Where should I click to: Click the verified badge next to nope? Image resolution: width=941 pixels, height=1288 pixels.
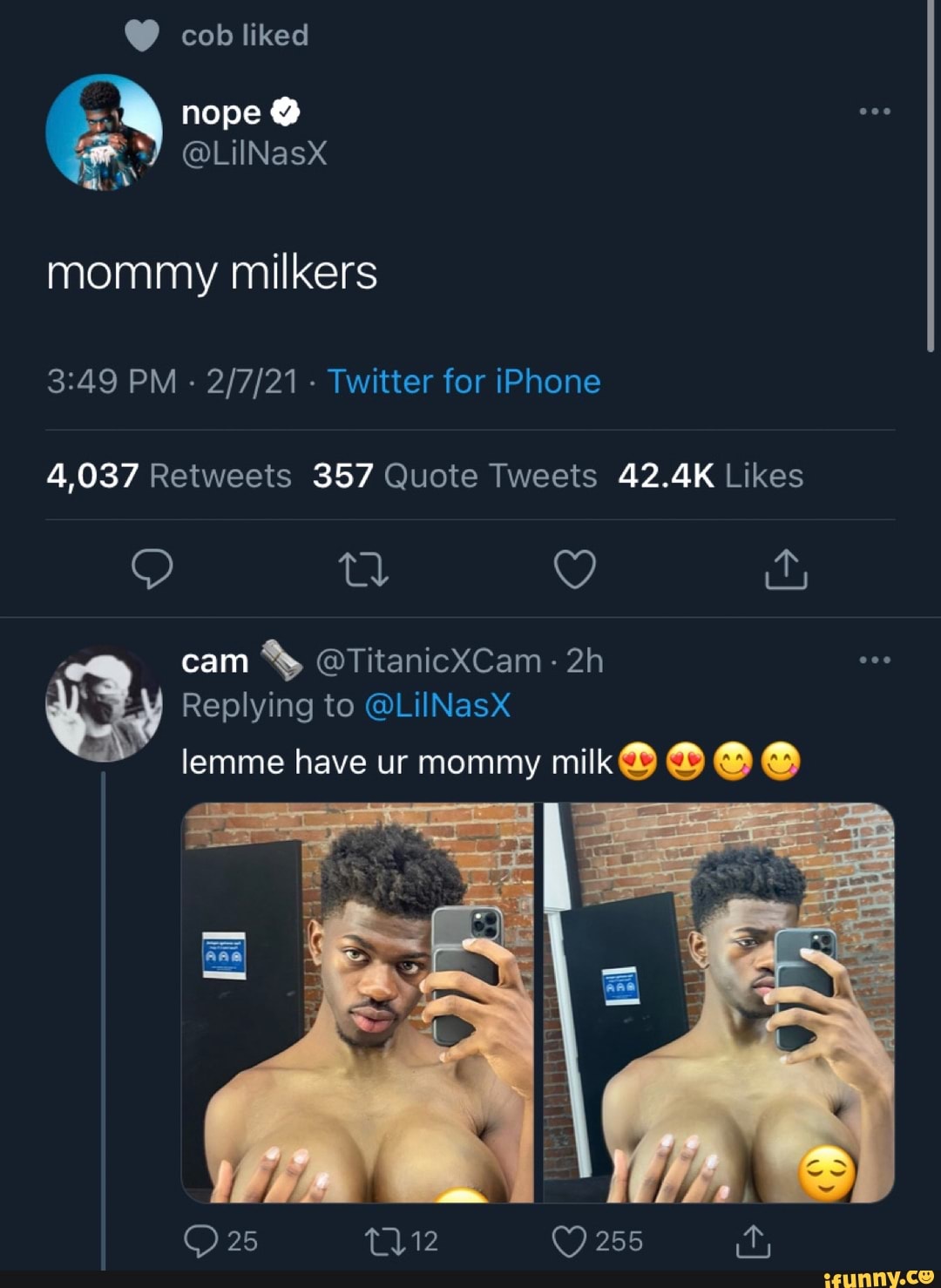coord(286,112)
